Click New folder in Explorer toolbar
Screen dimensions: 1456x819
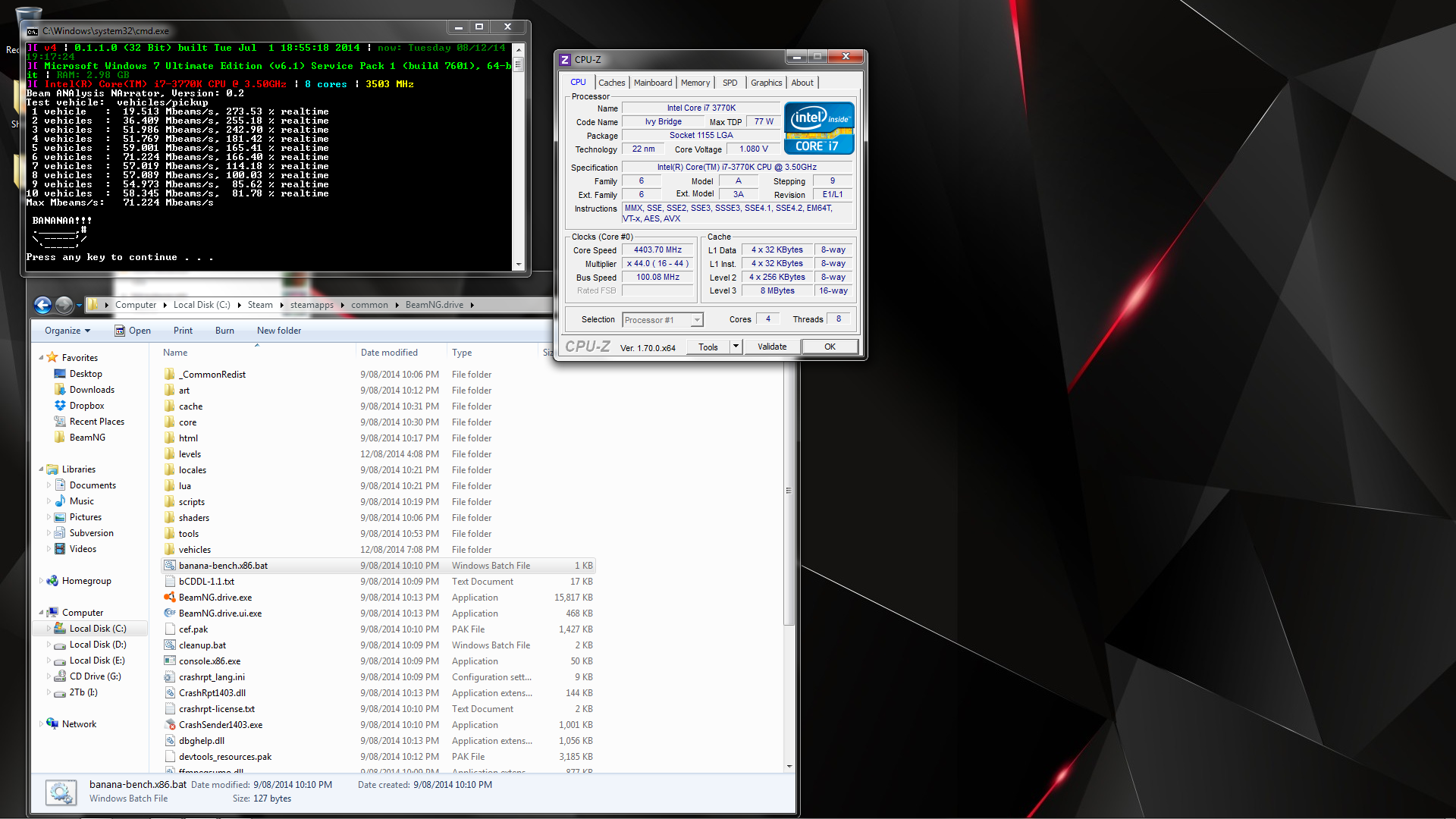pos(279,331)
